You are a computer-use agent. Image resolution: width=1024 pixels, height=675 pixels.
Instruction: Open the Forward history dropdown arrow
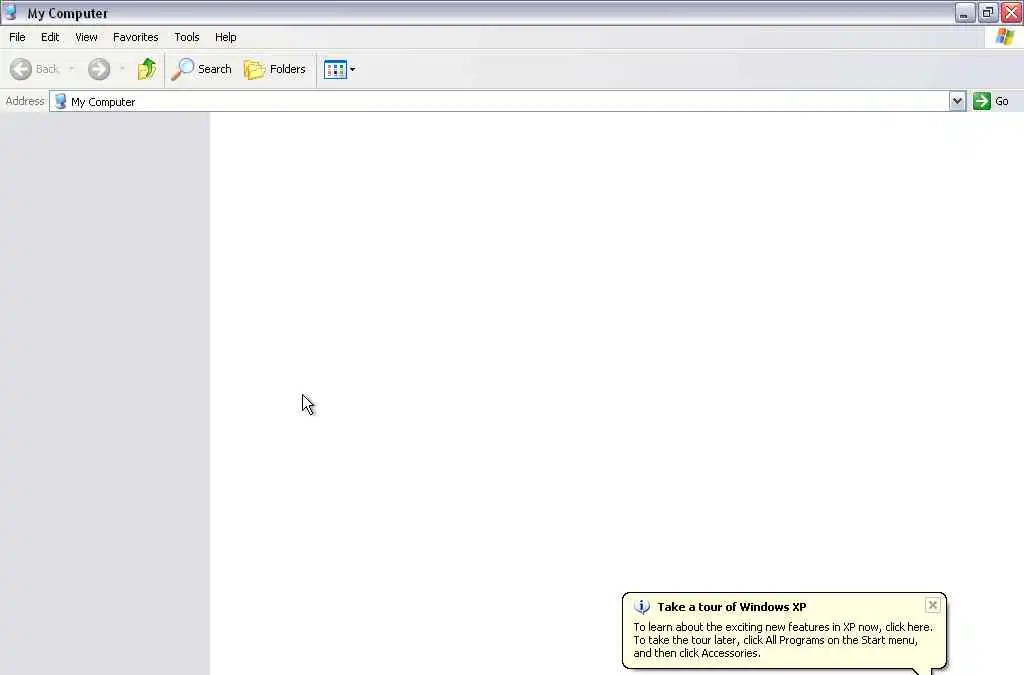tap(122, 69)
